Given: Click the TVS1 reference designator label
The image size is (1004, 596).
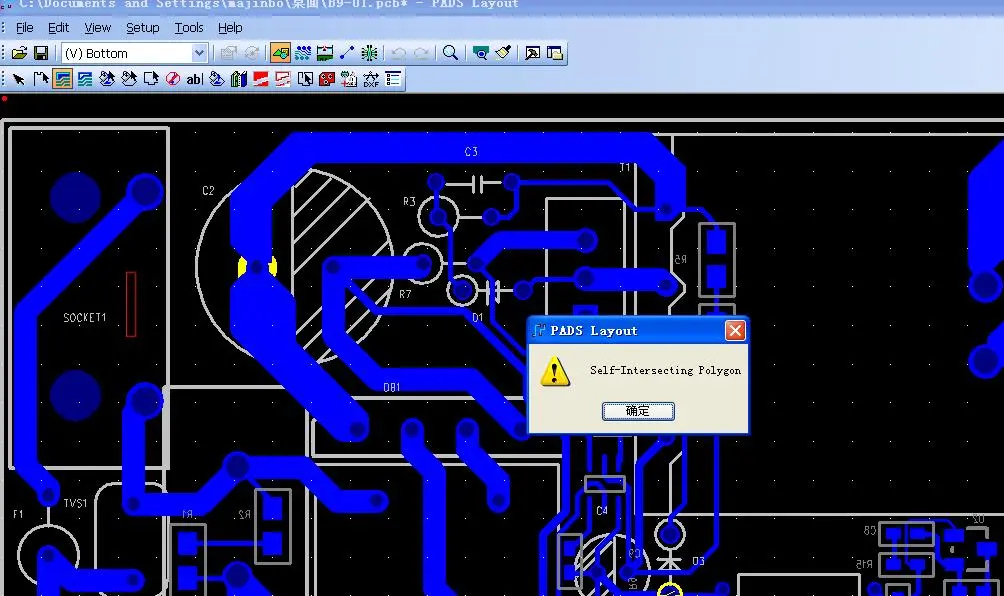Looking at the screenshot, I should click(x=76, y=503).
